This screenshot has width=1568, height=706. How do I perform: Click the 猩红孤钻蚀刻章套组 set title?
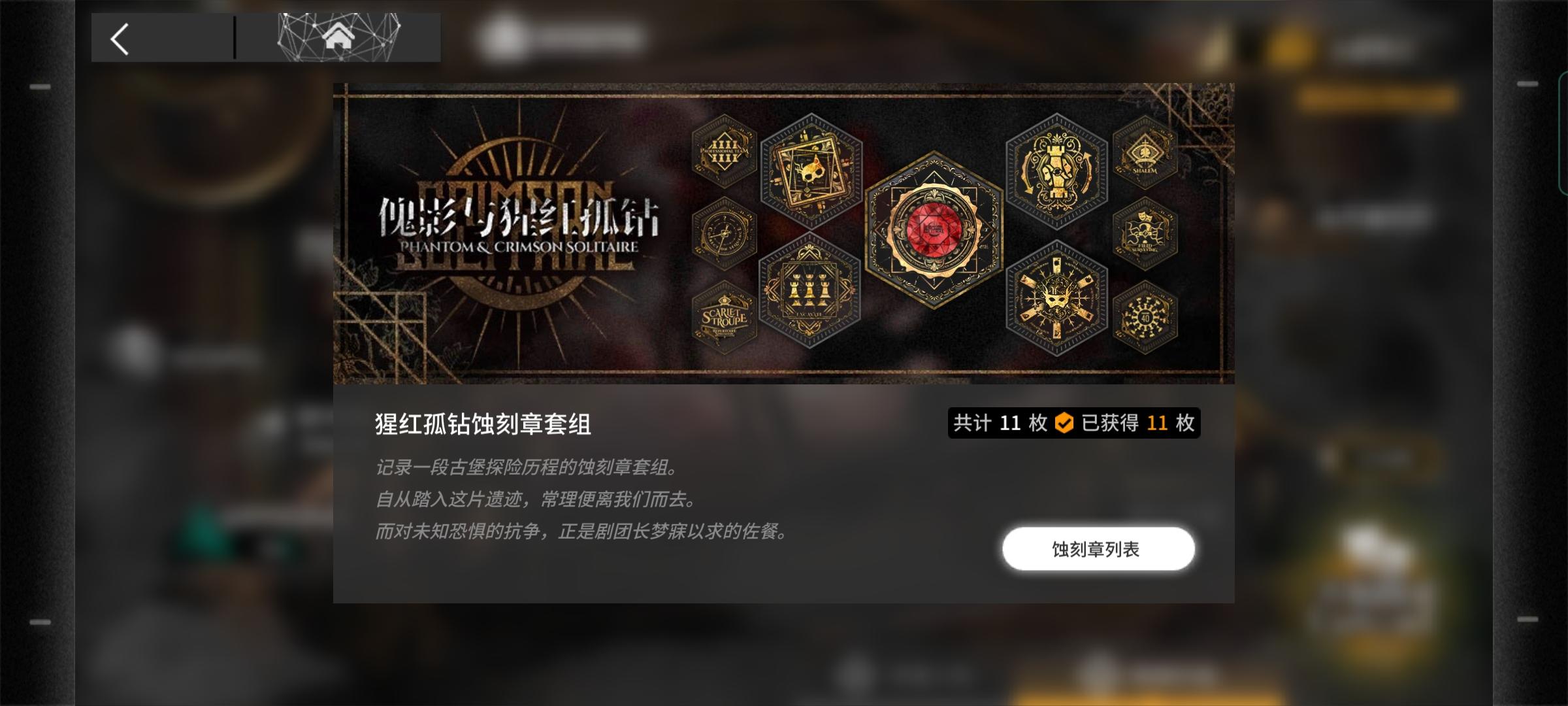click(483, 424)
